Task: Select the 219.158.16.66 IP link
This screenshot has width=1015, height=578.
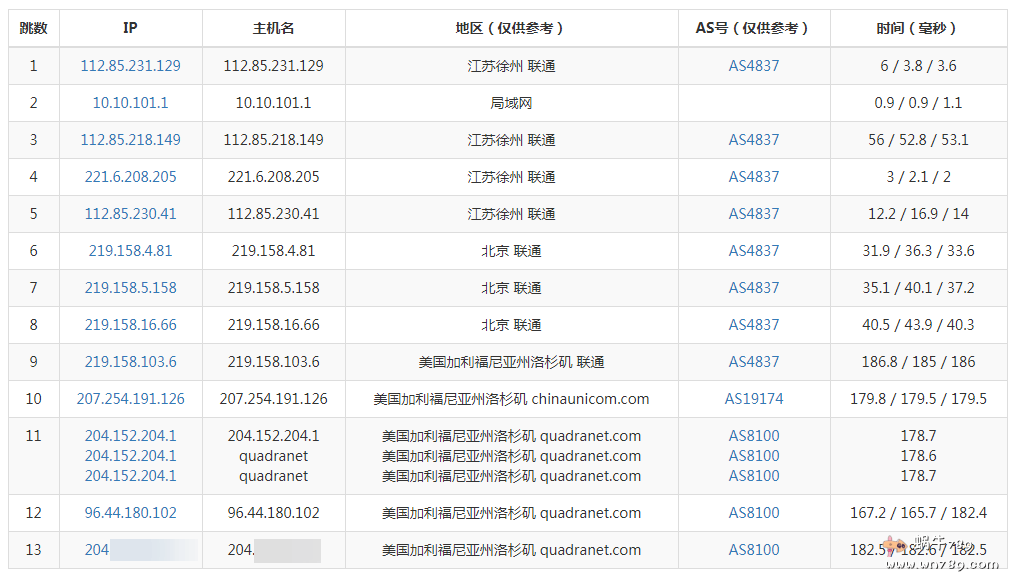Action: point(130,324)
